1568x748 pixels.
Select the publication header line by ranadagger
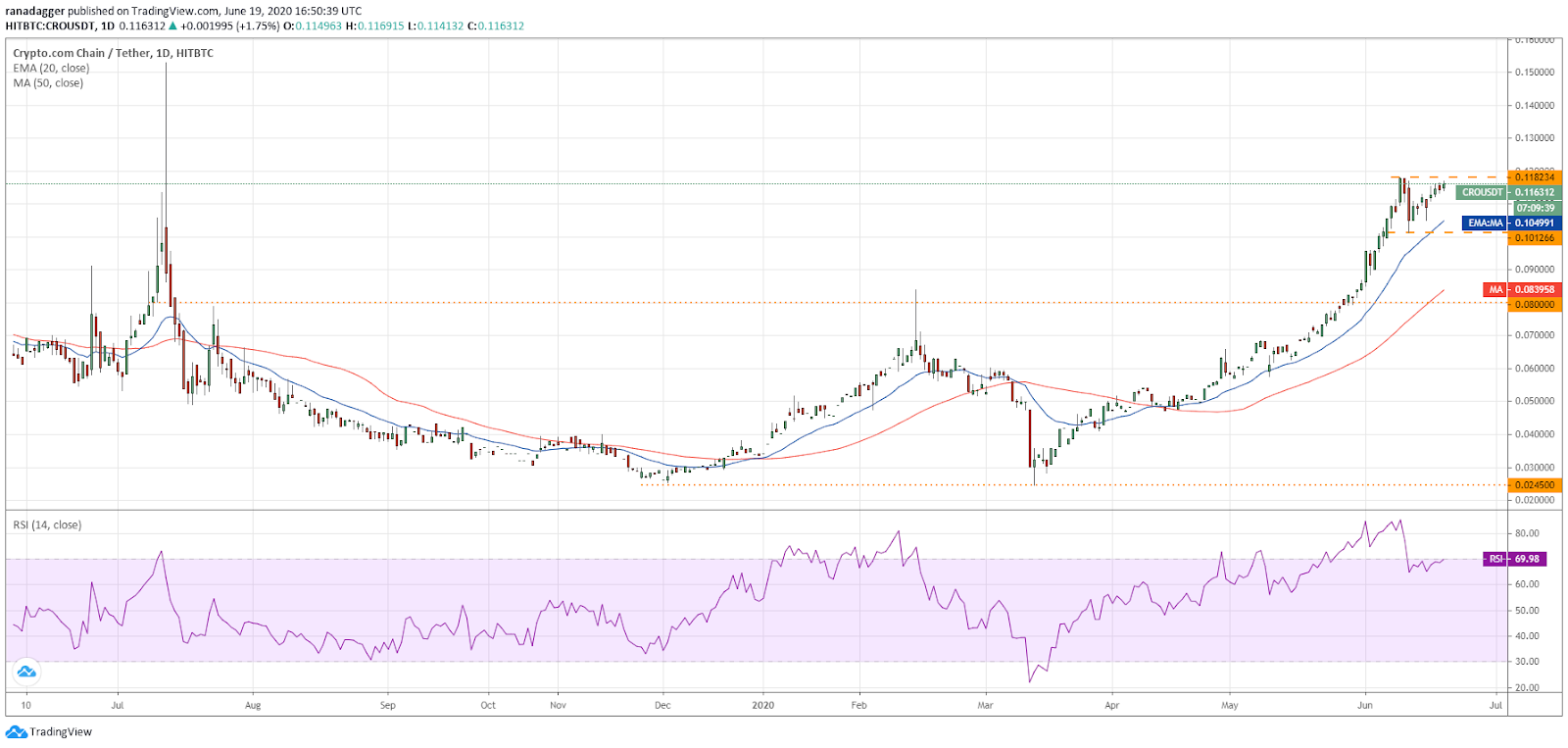[183, 11]
